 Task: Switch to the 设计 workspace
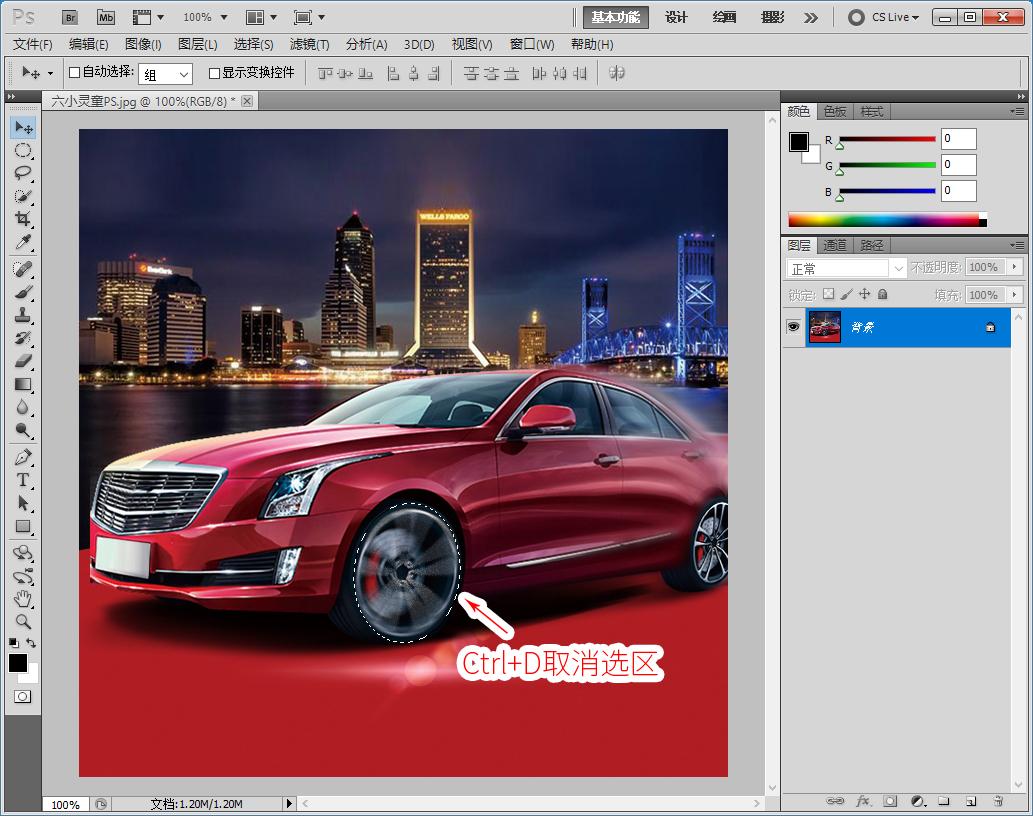pos(676,17)
